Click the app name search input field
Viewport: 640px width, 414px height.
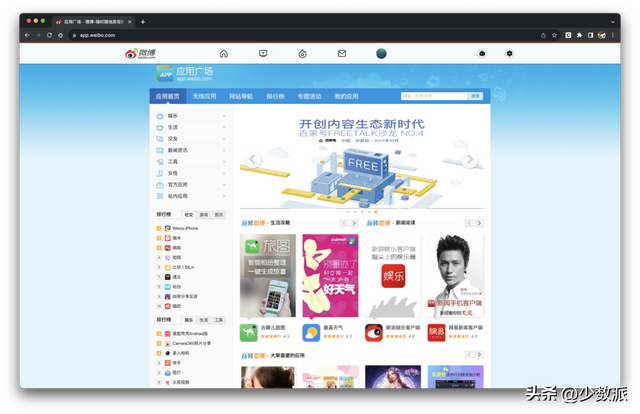[434, 96]
